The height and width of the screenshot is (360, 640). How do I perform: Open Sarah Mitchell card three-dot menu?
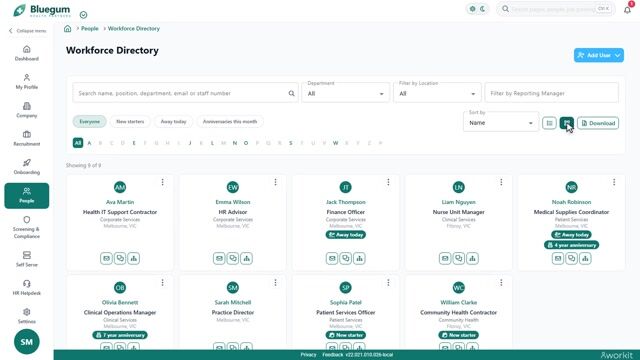276,282
